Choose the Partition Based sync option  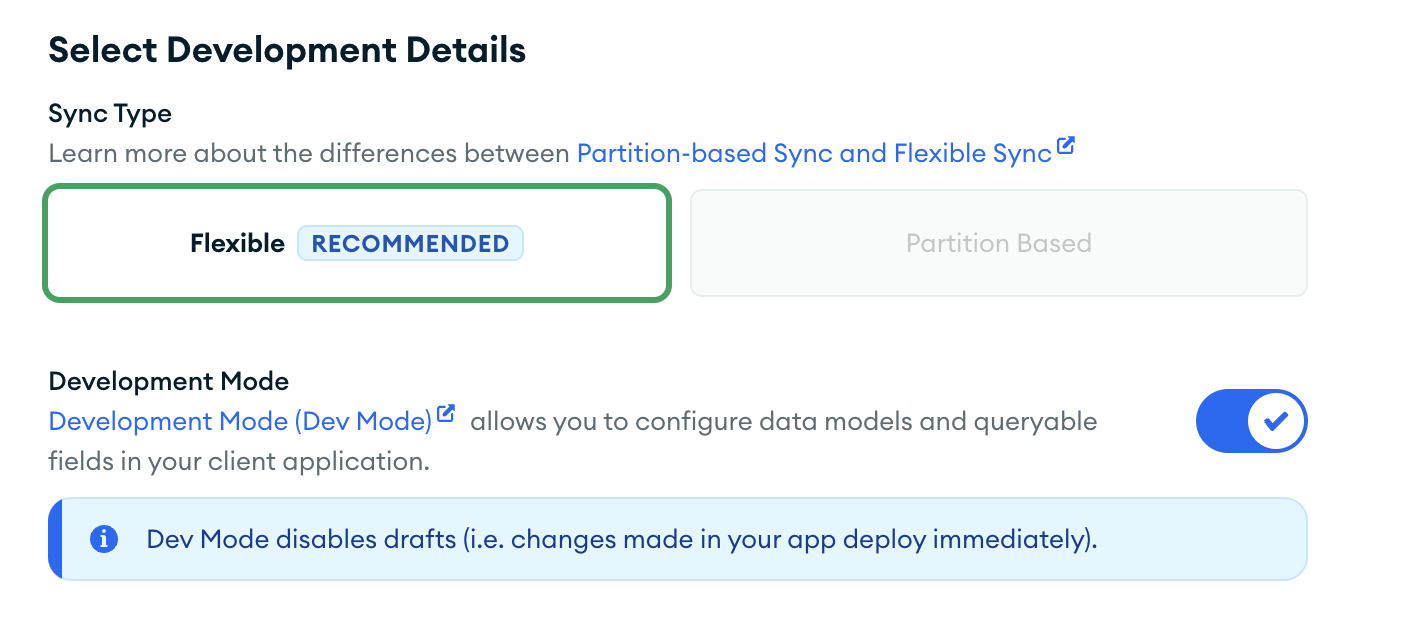(x=998, y=243)
